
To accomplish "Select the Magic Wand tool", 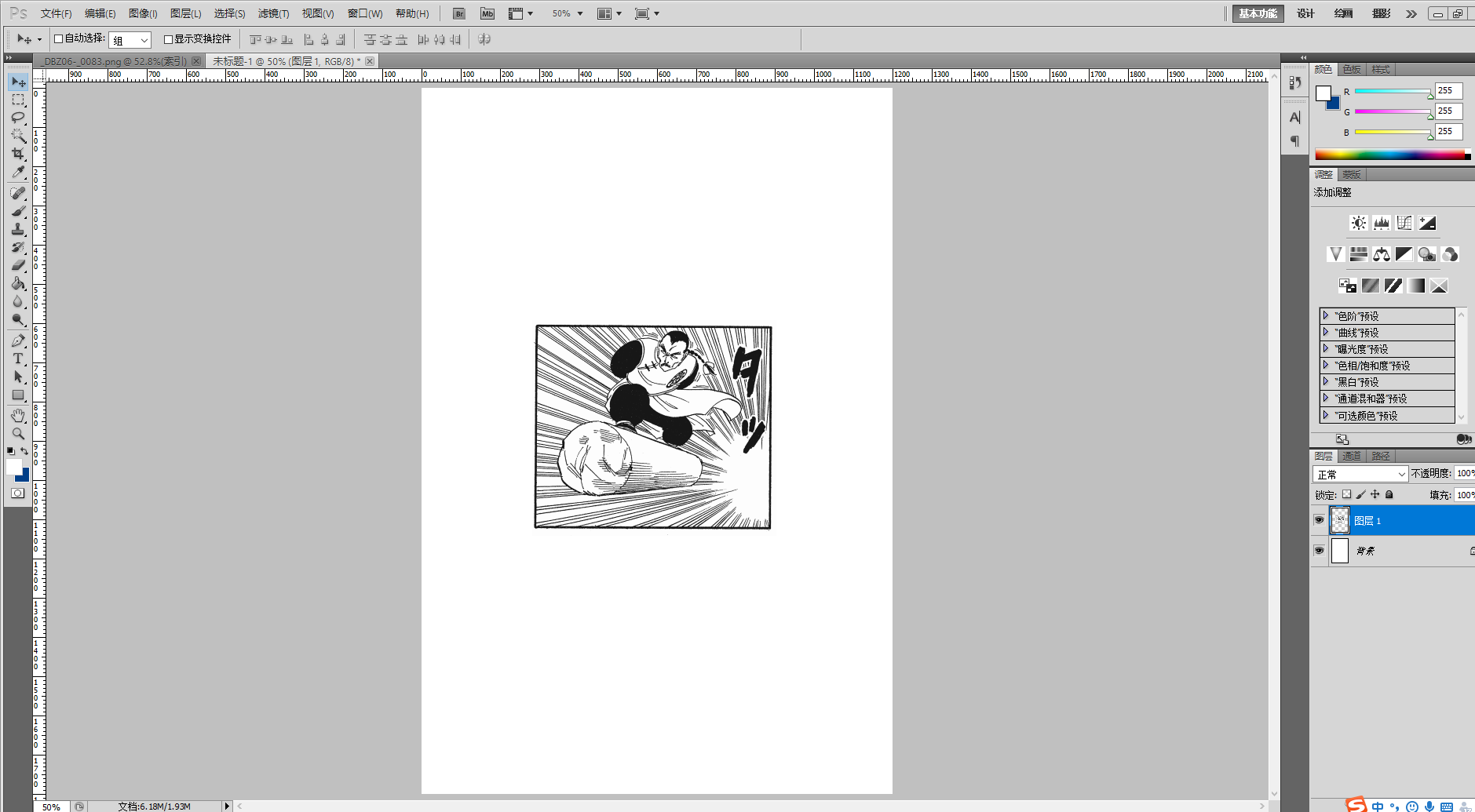I will 18,136.
